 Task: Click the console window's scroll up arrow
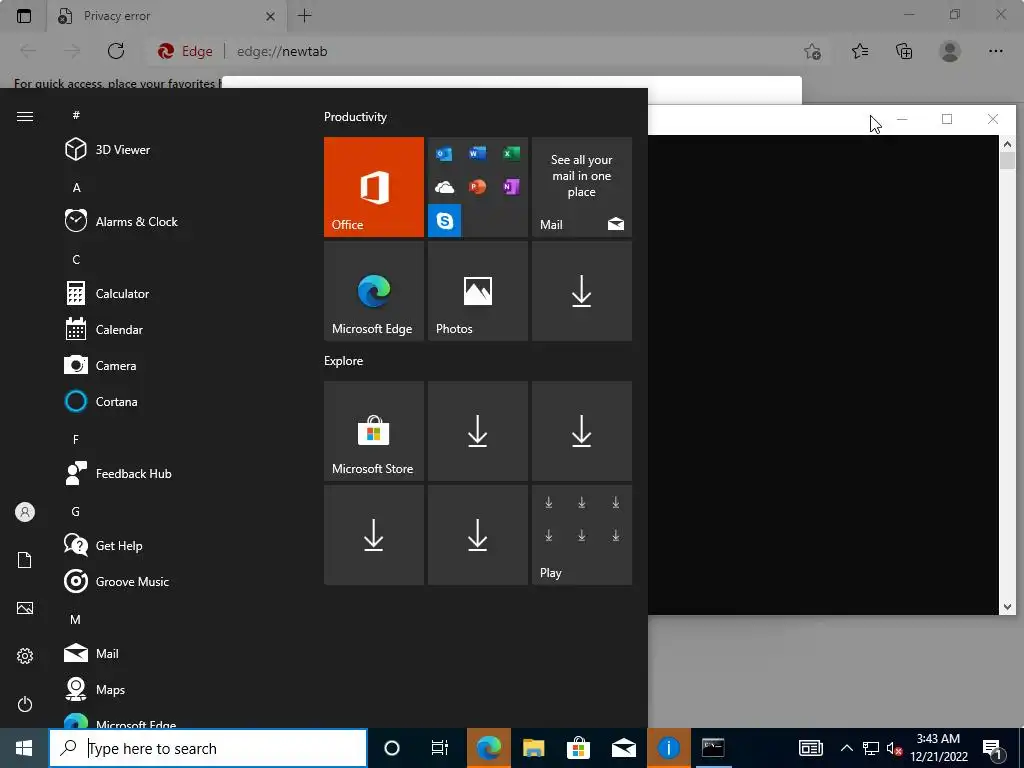pyautogui.click(x=1007, y=144)
